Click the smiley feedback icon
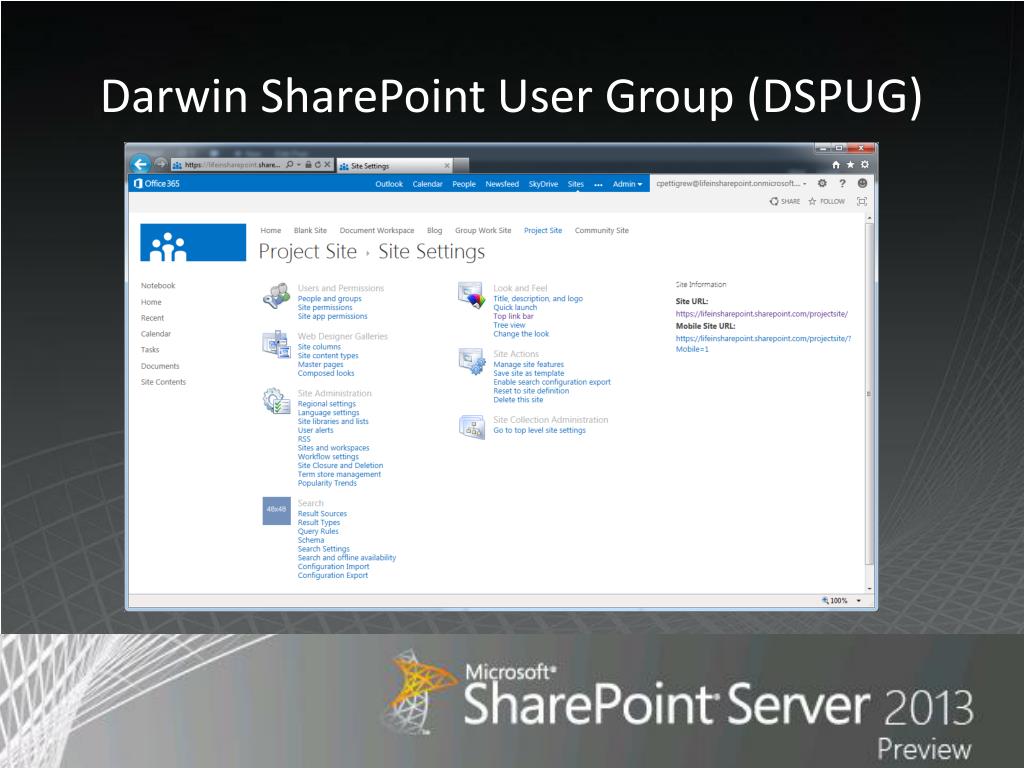 click(x=862, y=184)
